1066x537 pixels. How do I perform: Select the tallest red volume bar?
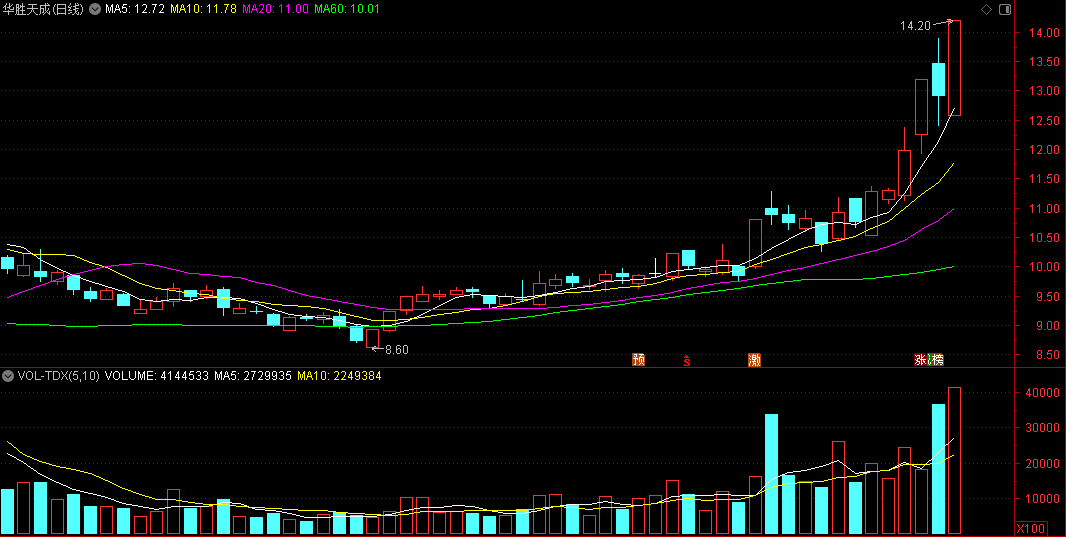pyautogui.click(x=955, y=460)
